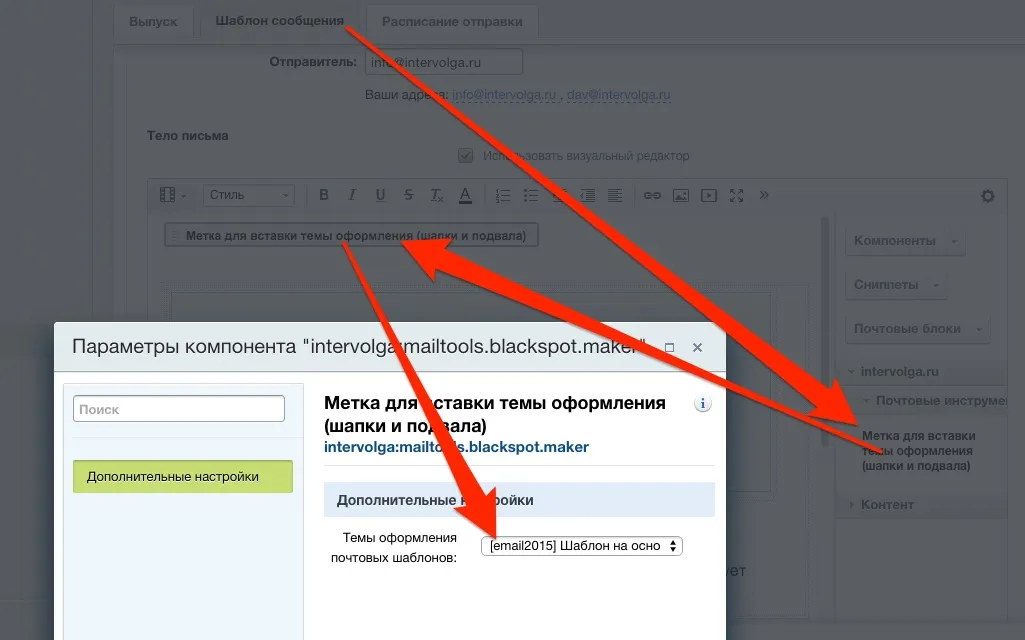Apply underline formatting to text
Viewport: 1025px width, 640px height.
click(x=380, y=195)
